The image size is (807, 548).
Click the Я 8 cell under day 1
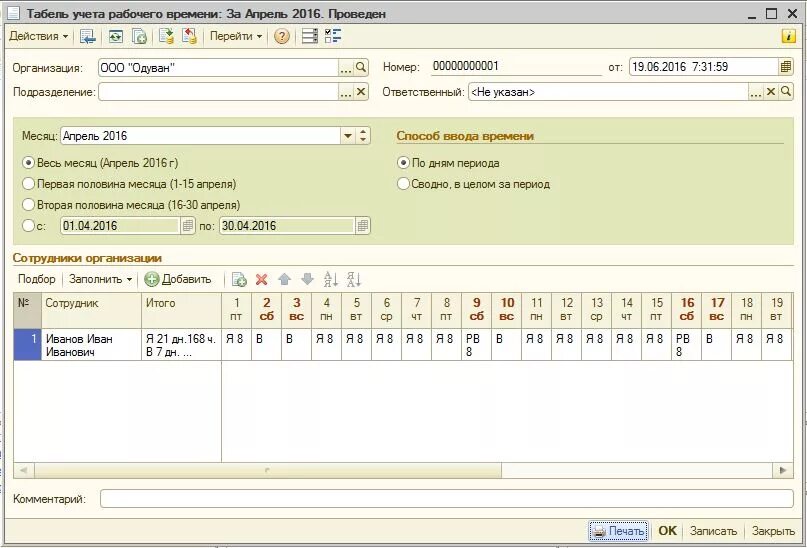pyautogui.click(x=236, y=345)
